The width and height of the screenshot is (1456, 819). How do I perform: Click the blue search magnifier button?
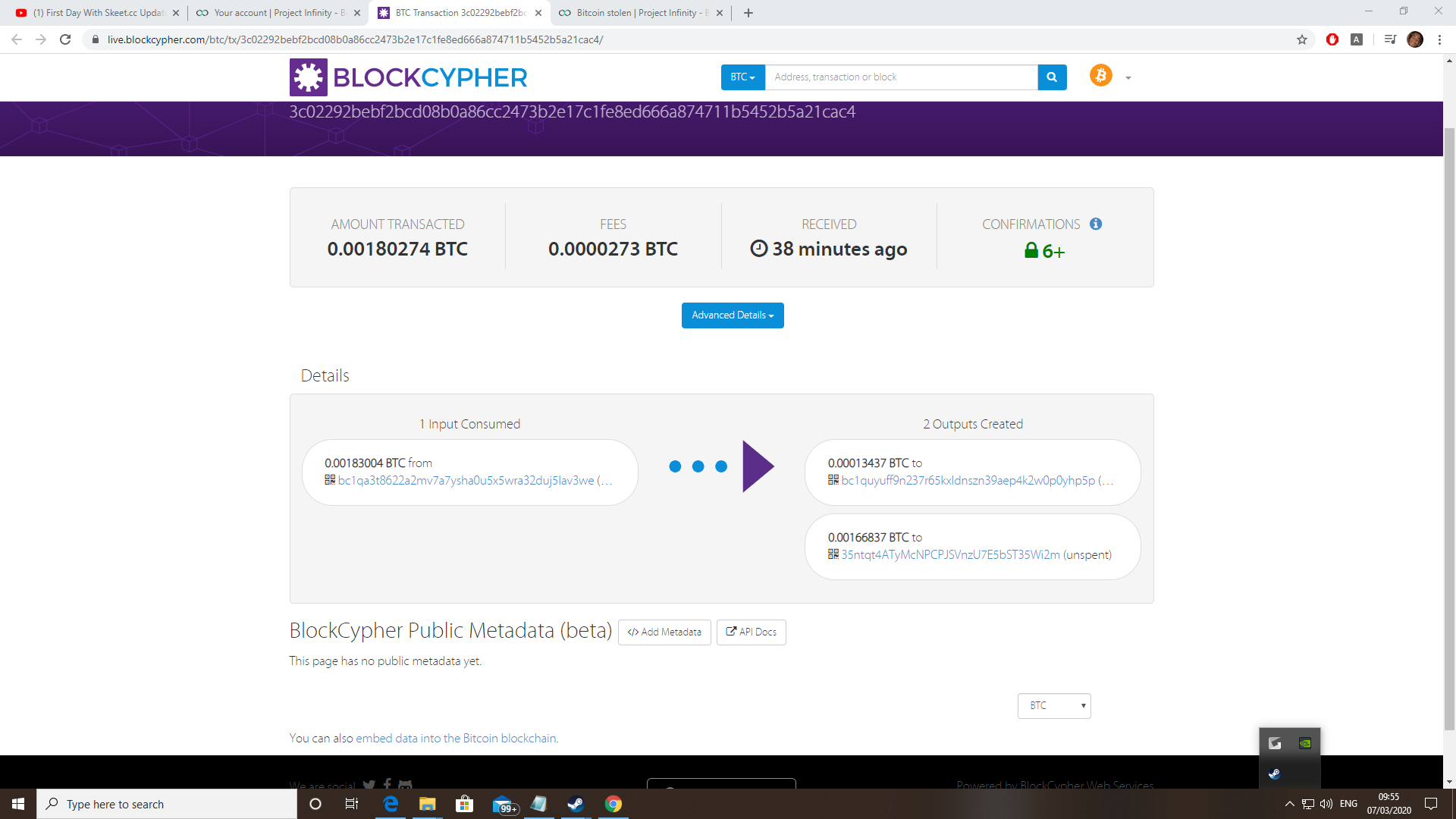(1052, 77)
